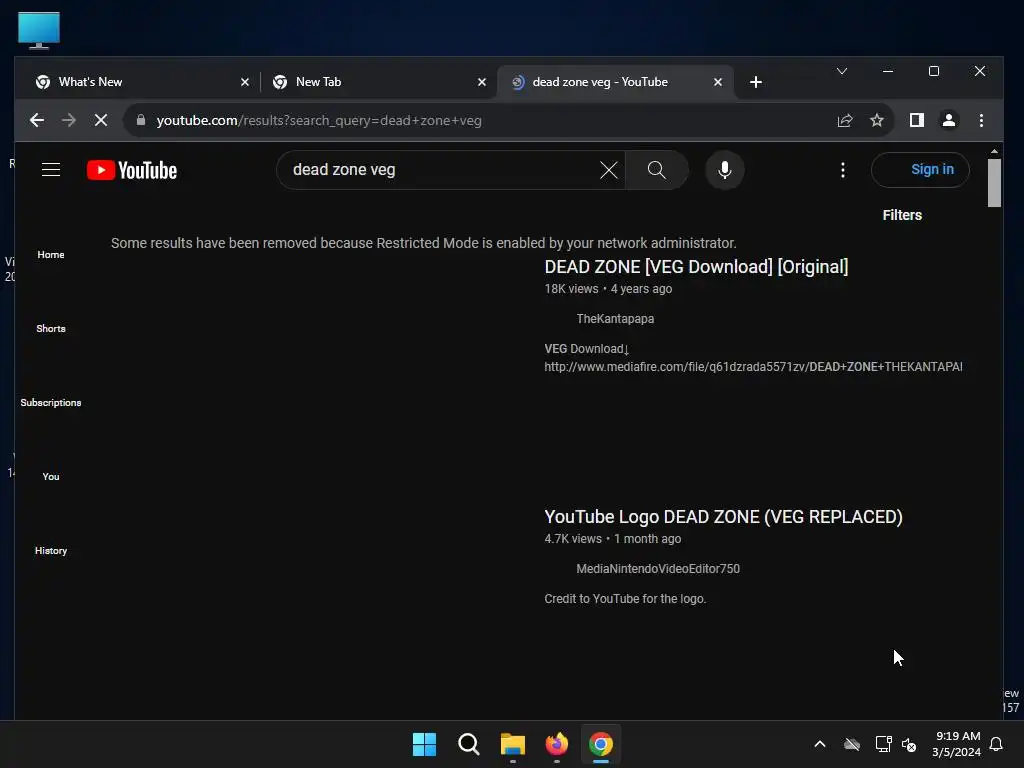The image size is (1024, 768).
Task: Open Home in YouTube sidebar
Action: click(51, 255)
